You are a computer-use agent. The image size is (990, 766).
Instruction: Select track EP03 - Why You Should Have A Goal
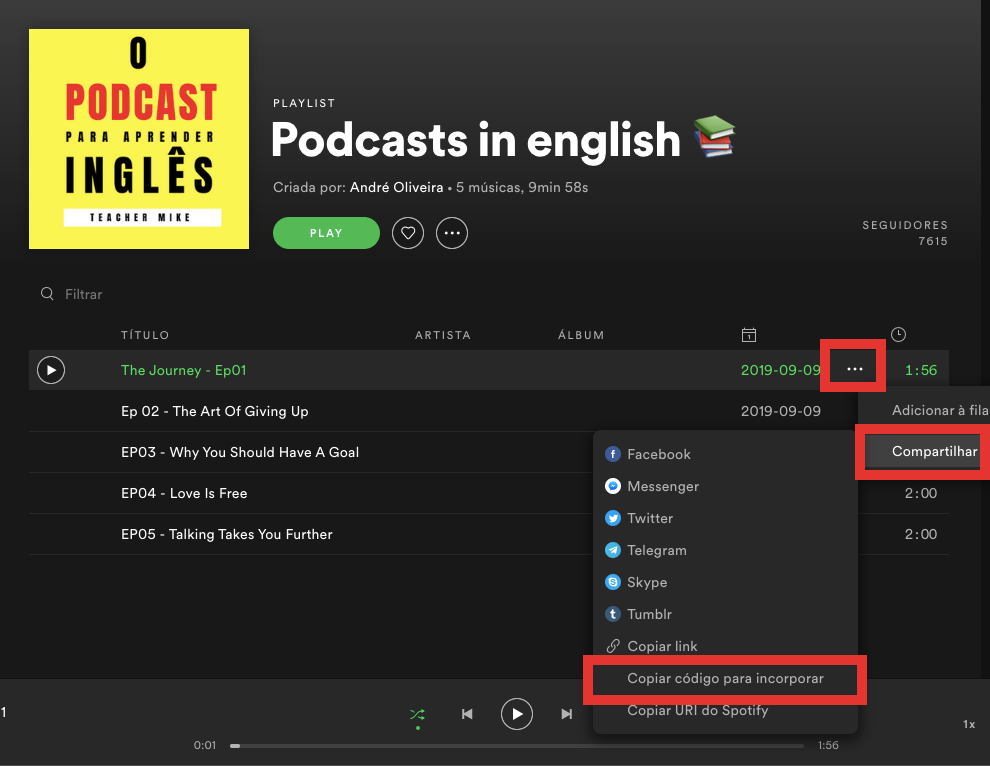240,452
